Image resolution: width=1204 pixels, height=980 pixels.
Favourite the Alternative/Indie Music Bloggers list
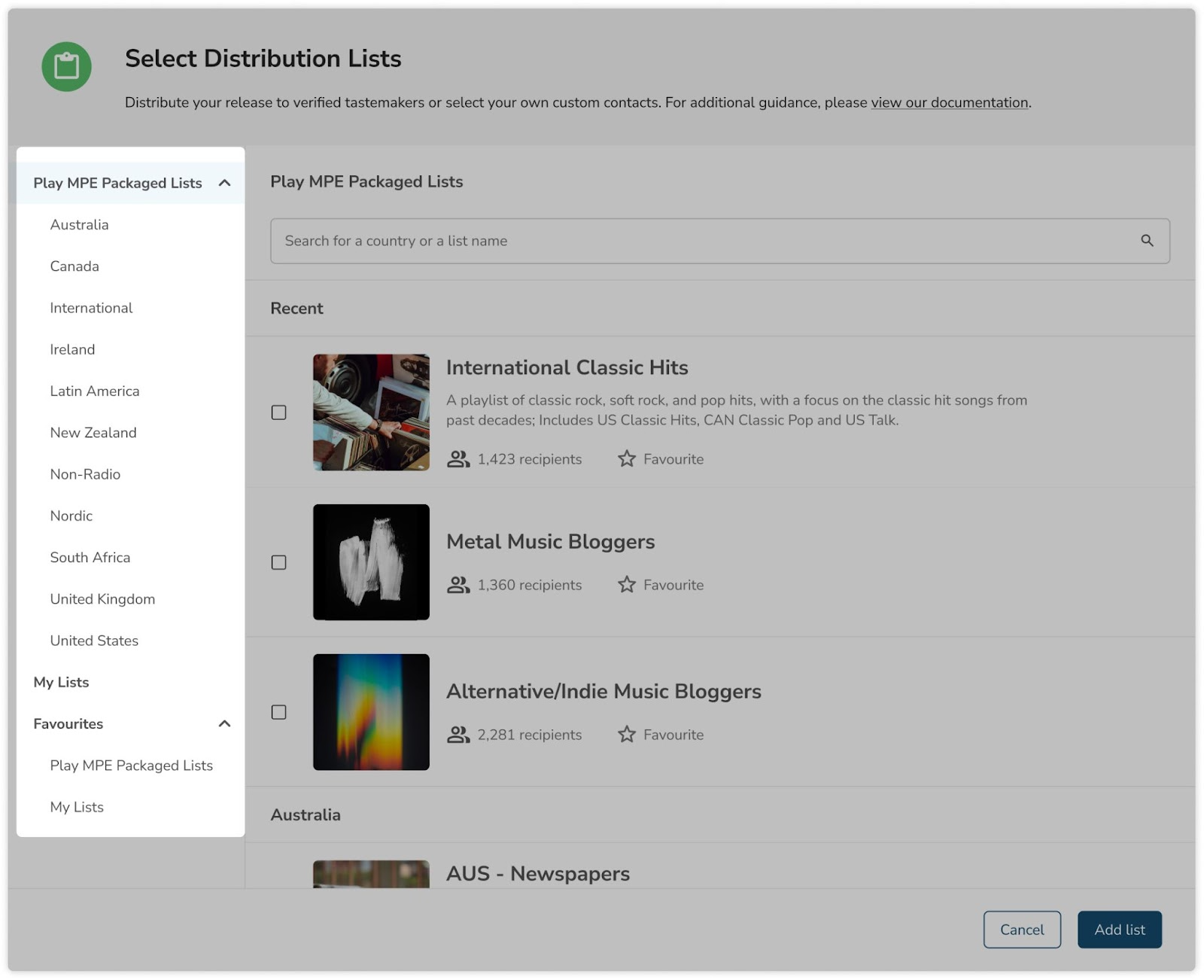click(x=661, y=735)
